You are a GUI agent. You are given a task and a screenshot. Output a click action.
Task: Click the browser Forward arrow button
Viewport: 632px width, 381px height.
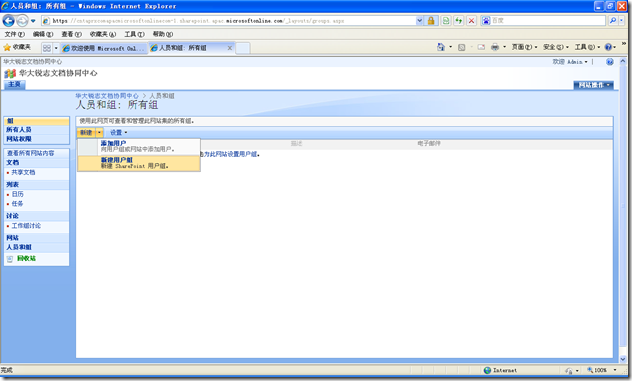point(22,21)
